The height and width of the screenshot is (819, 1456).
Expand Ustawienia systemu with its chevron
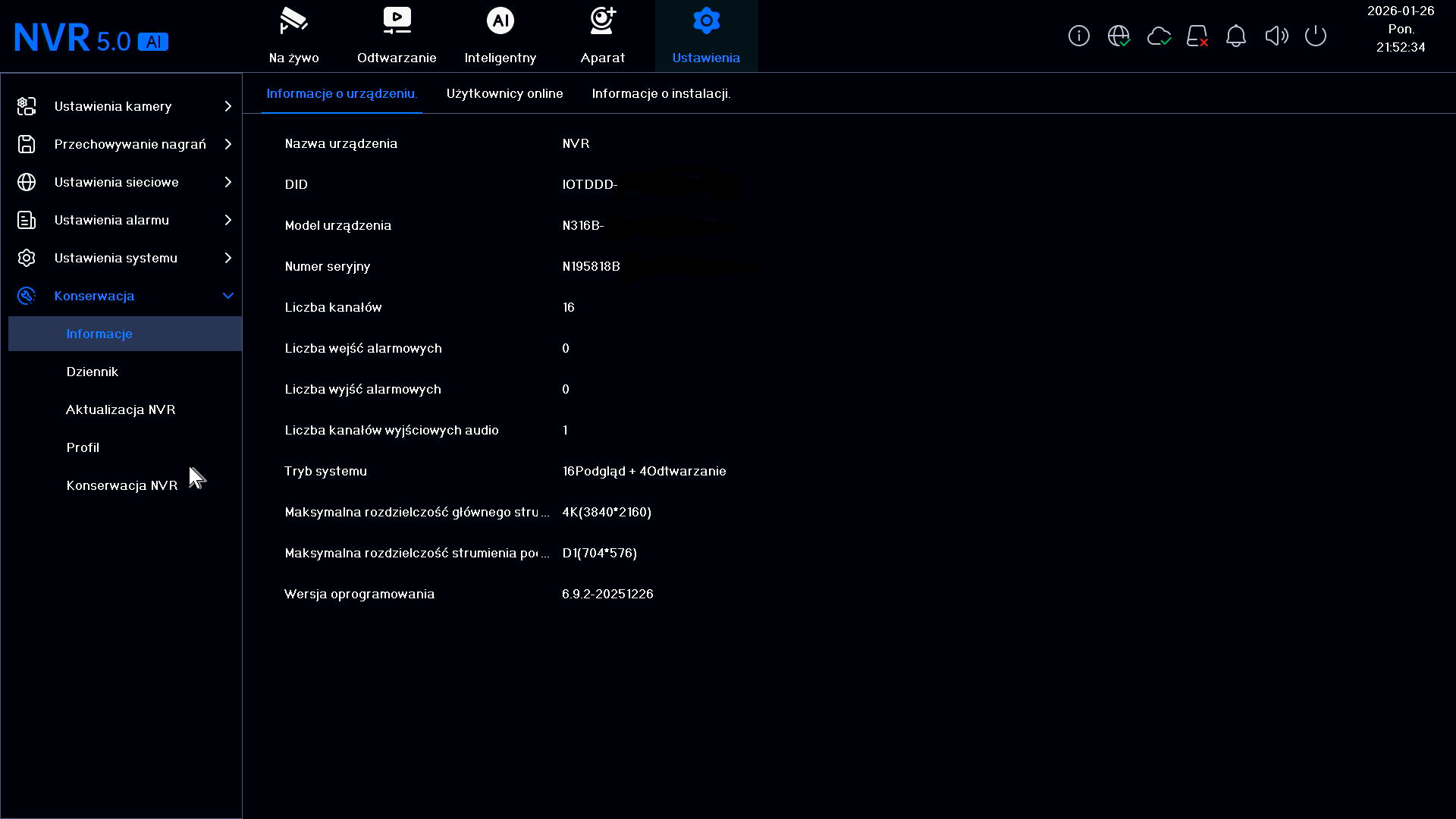227,258
